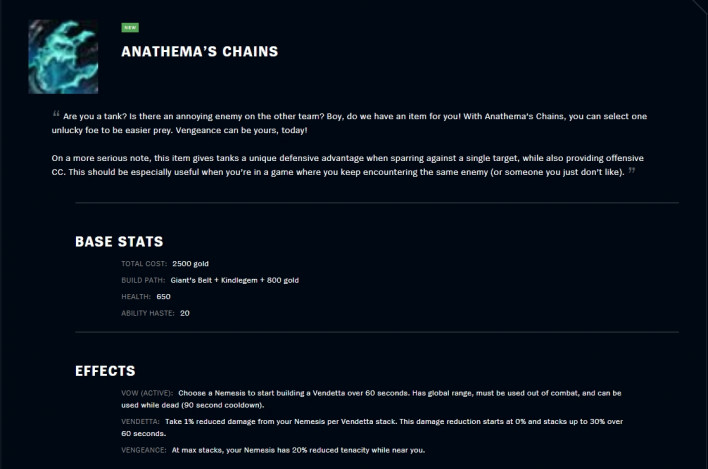Click Kindlegem in the build path
The width and height of the screenshot is (708, 469).
click(x=239, y=280)
